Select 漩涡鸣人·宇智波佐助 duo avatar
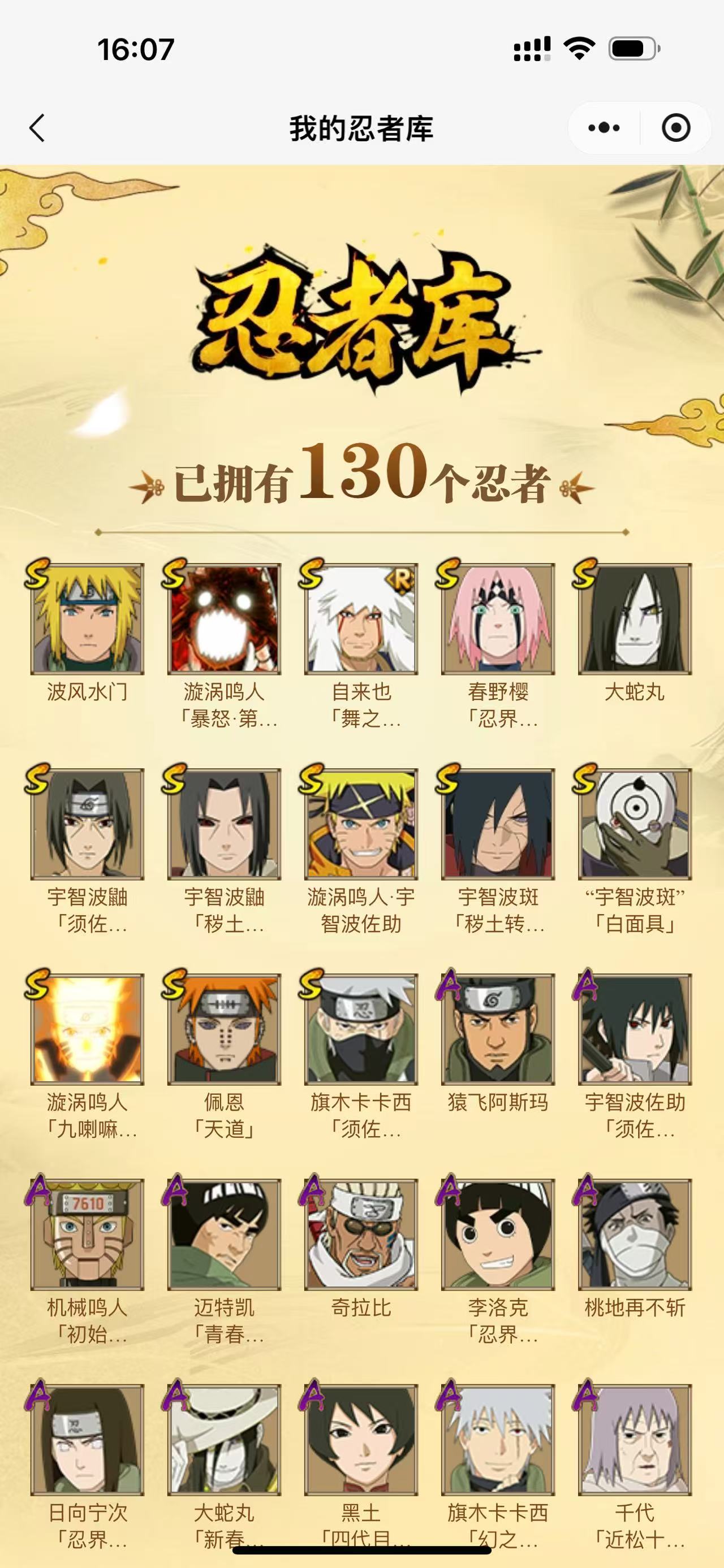 (x=361, y=824)
